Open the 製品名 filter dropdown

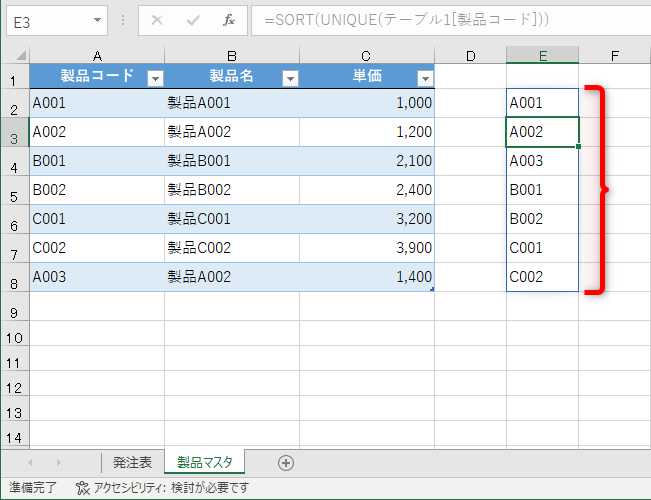(290, 78)
